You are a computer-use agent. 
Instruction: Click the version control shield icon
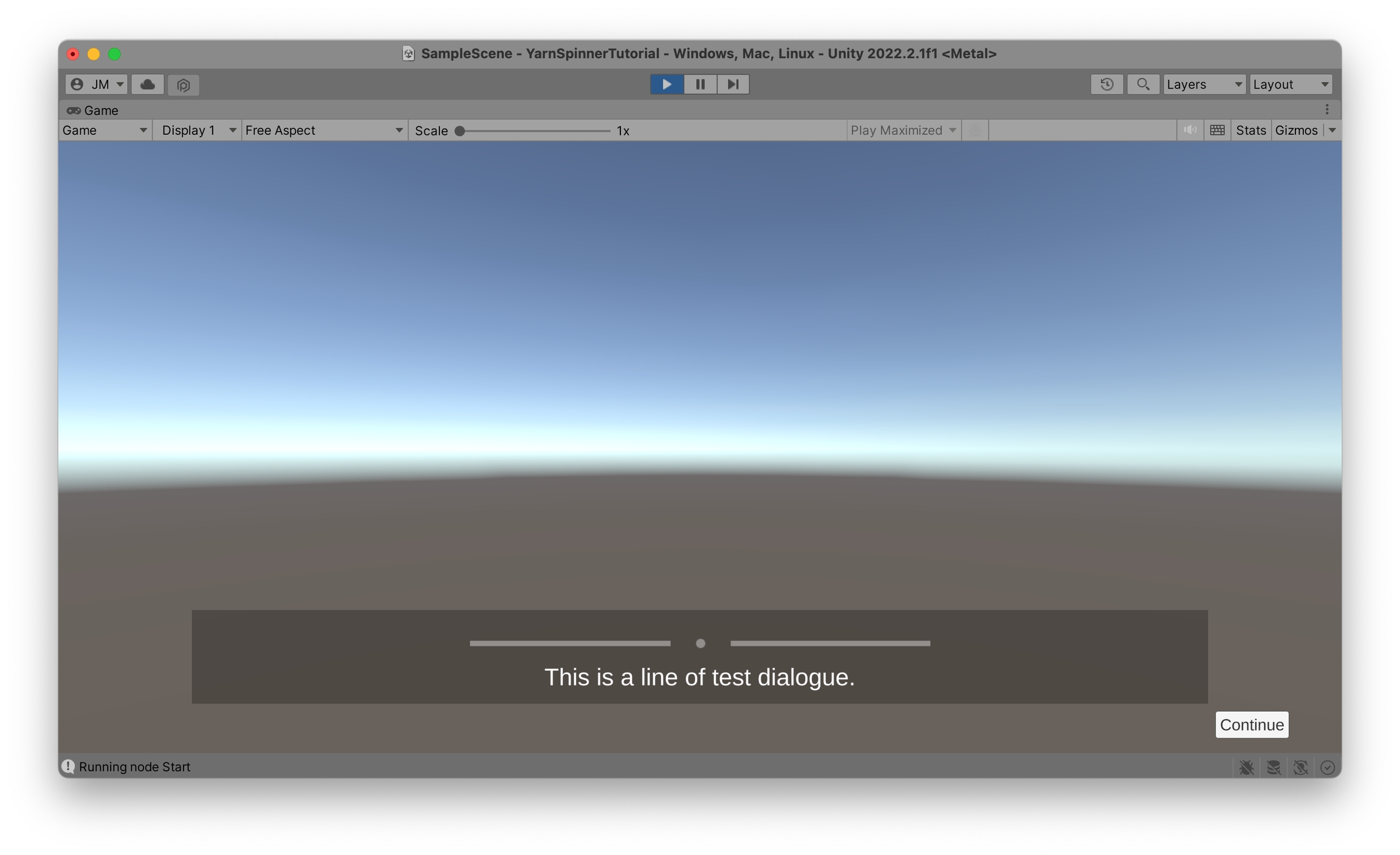click(x=184, y=84)
